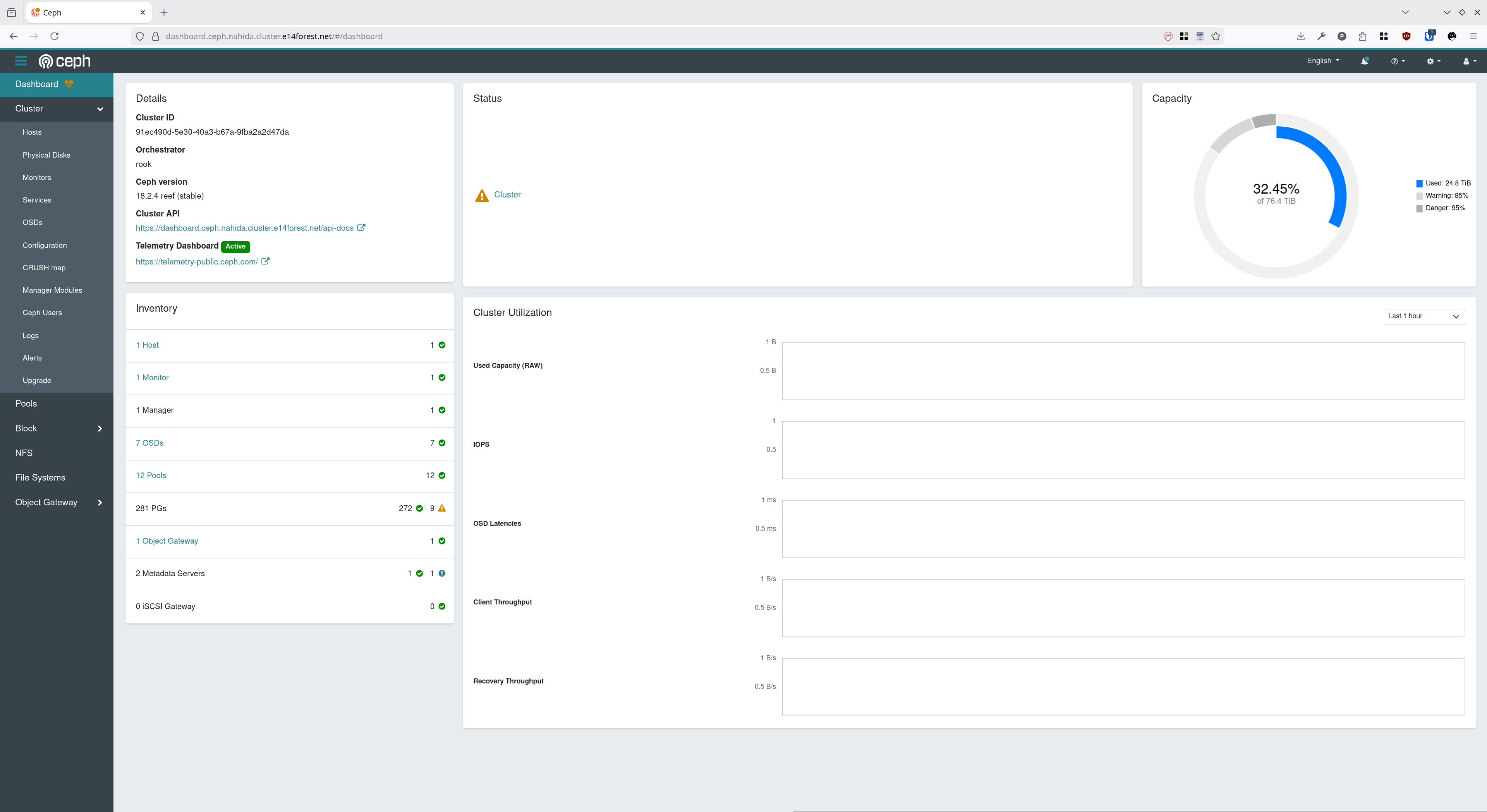Screen dimensions: 1487x812
Task: Click the hamburger menu icon to toggle sidebar
Action: click(x=21, y=60)
